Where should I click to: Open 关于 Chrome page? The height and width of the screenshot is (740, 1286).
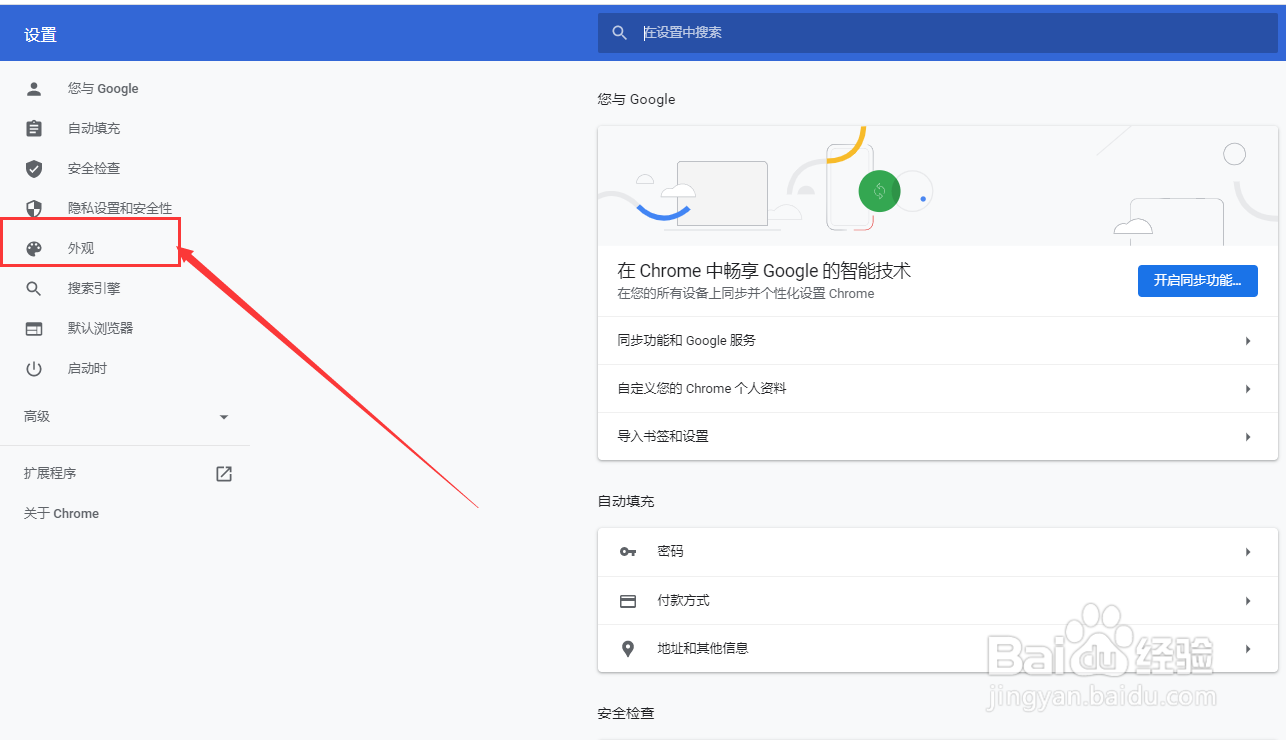61,513
